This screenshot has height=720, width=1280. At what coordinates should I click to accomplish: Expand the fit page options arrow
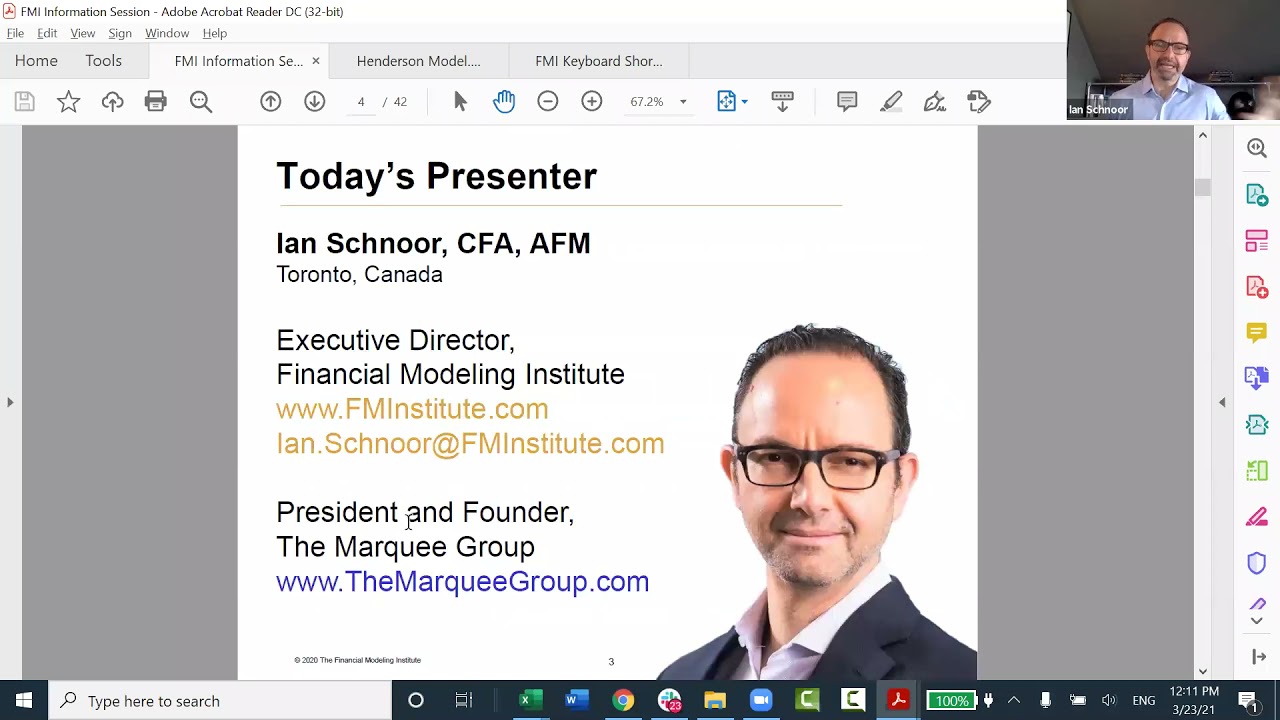[744, 102]
